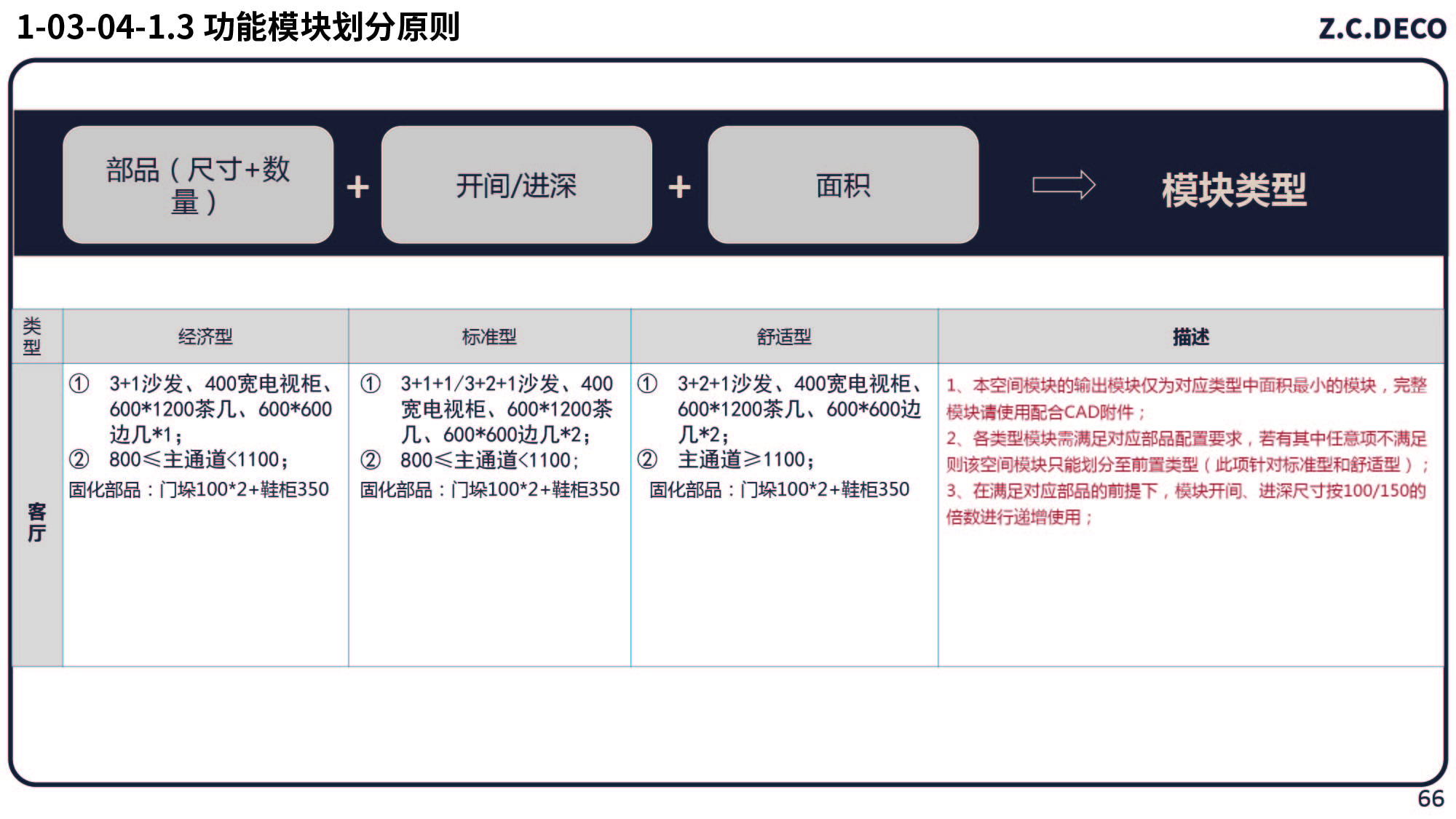The width and height of the screenshot is (1456, 819).
Task: Click the right-pointing arrow icon
Action: tap(1064, 185)
